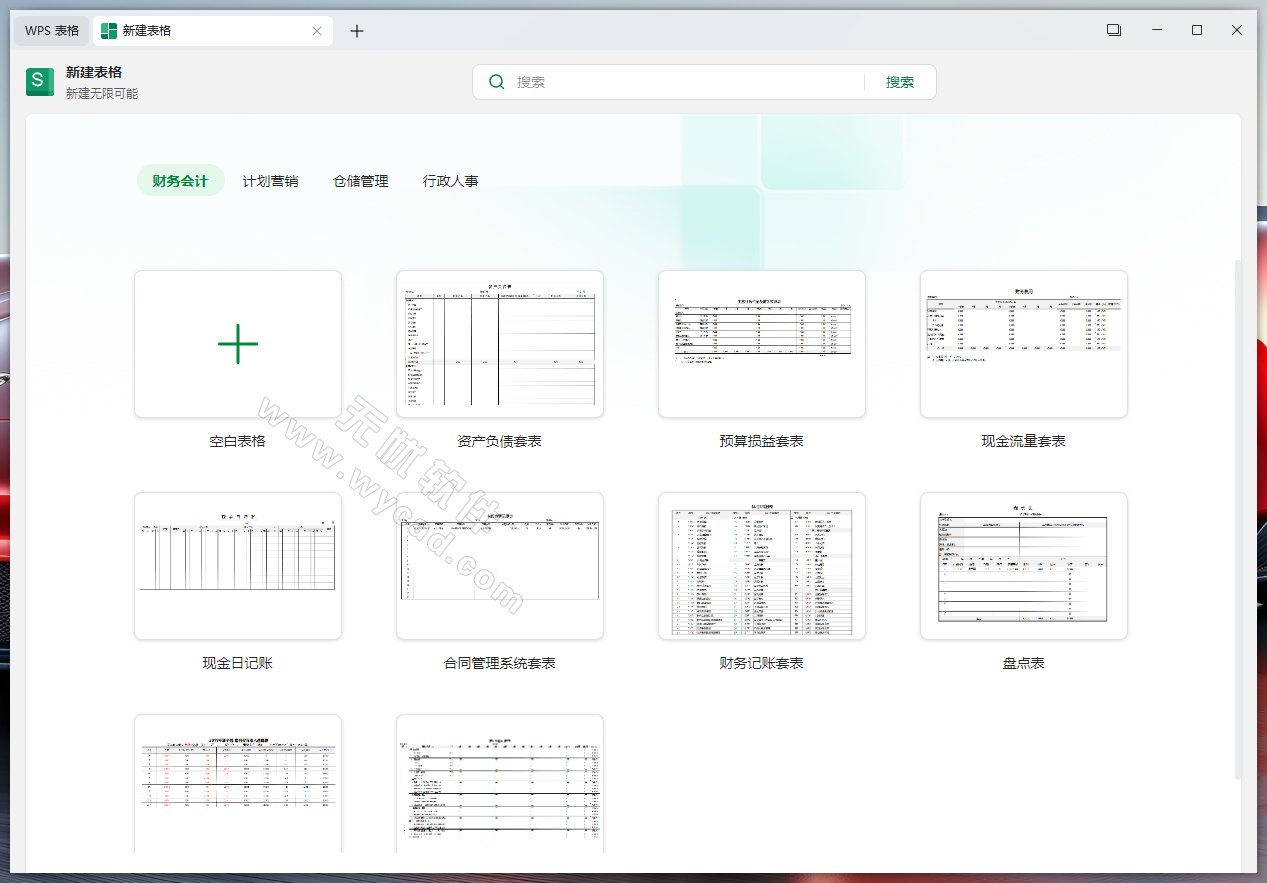Open the 预算损益套表 template thumbnail

pos(762,344)
